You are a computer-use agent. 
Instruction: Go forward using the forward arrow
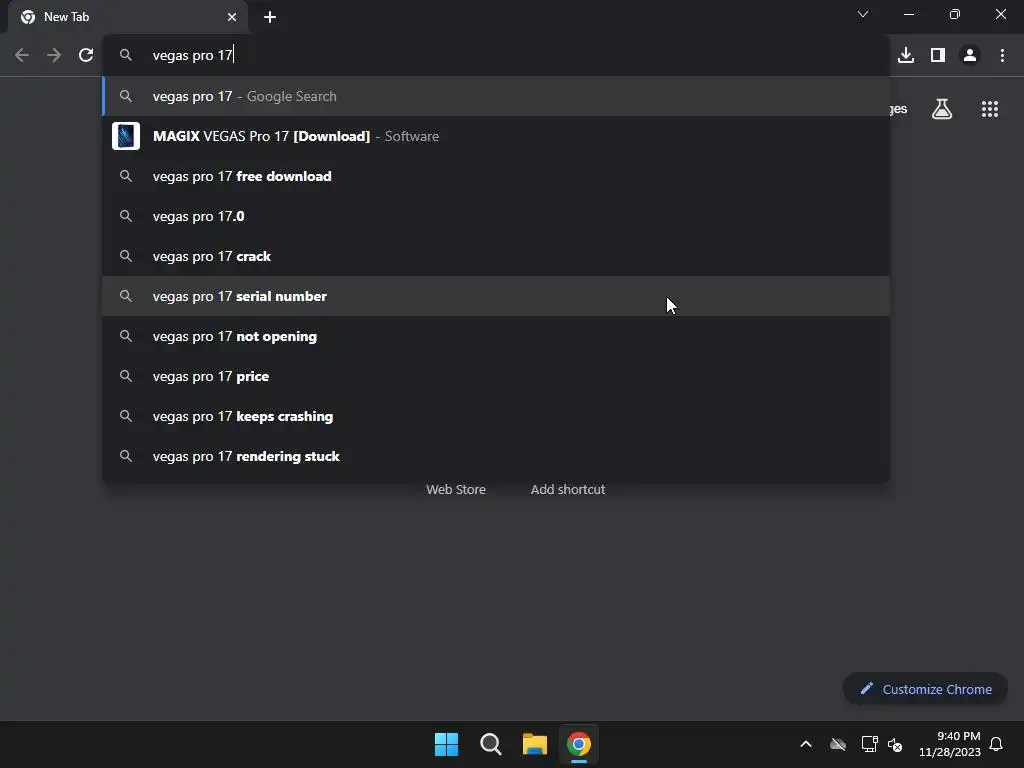pyautogui.click(x=54, y=56)
